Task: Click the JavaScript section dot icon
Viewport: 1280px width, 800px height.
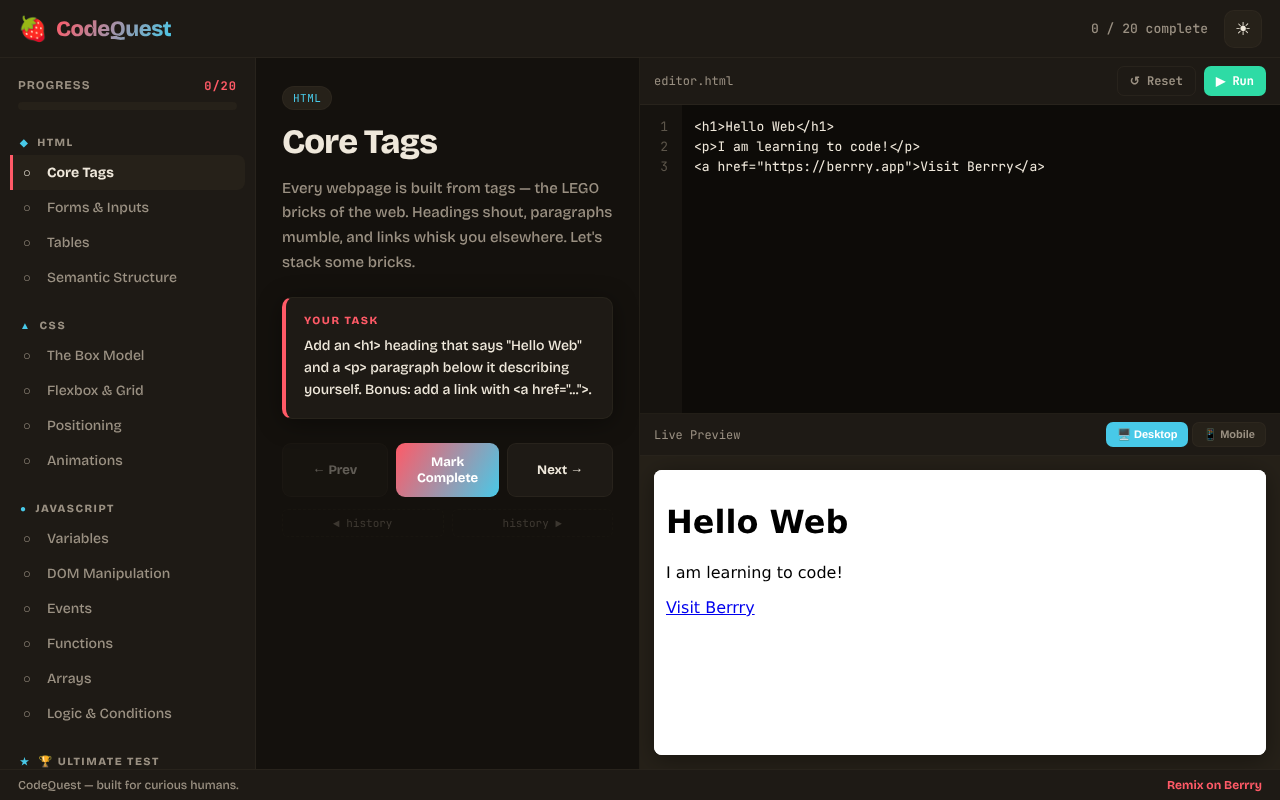Action: point(23,508)
